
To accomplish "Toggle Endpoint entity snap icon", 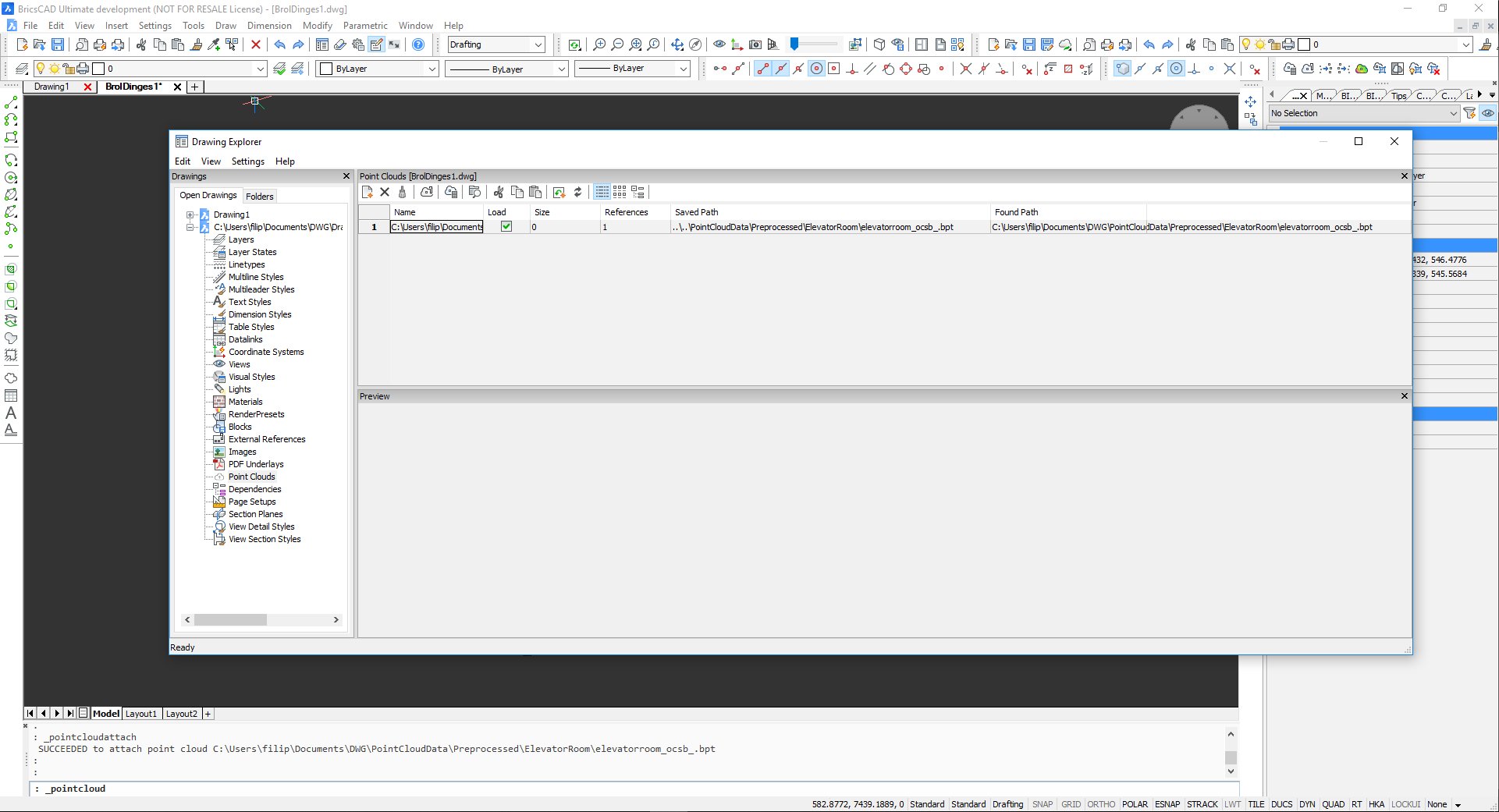I will [x=762, y=69].
